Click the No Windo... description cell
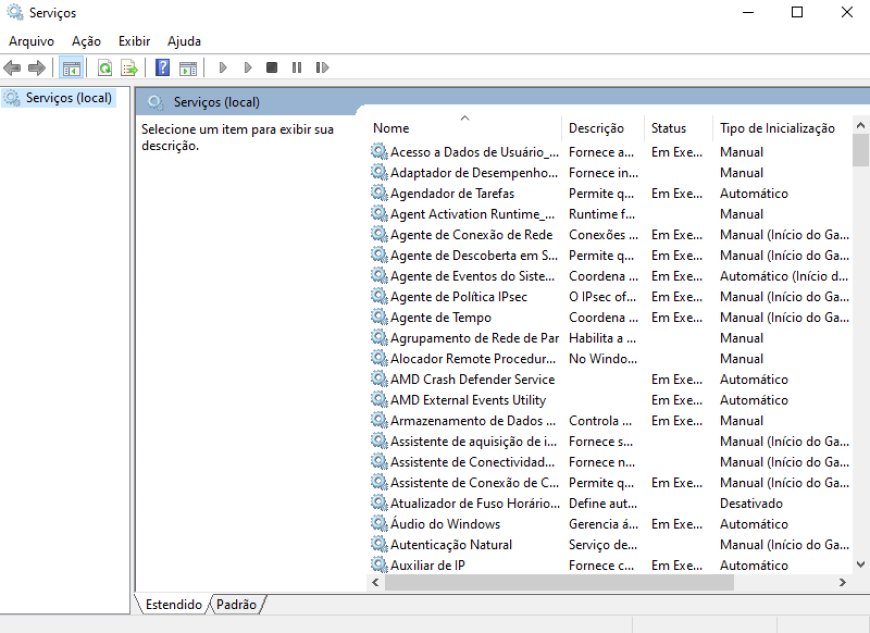 tap(603, 358)
